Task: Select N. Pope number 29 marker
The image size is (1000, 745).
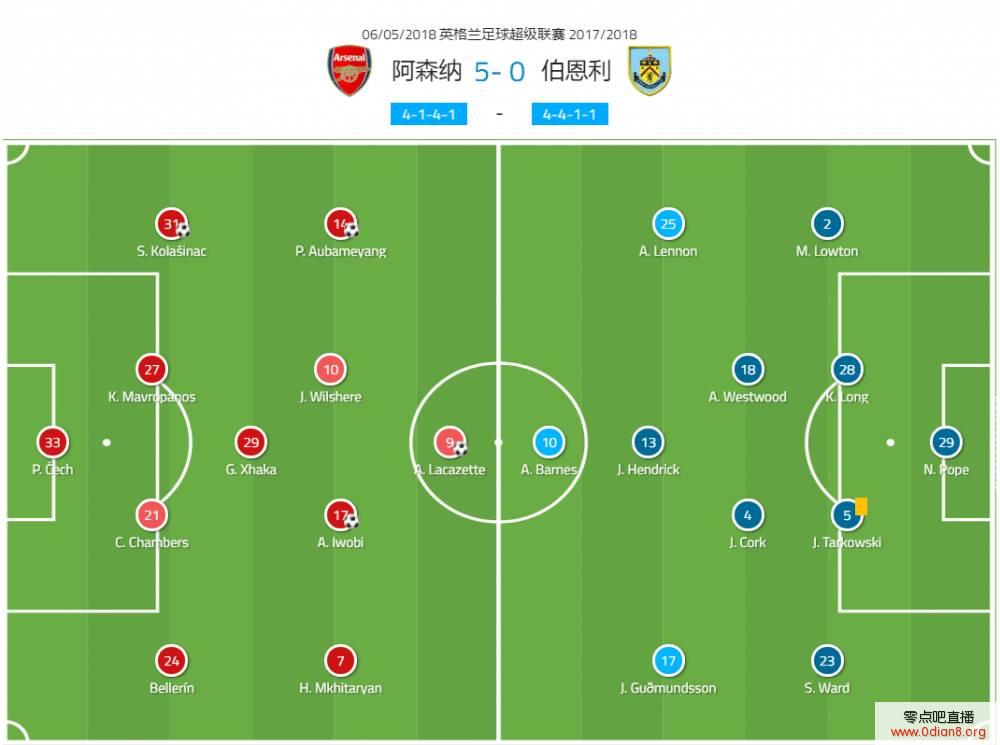Action: pos(946,442)
